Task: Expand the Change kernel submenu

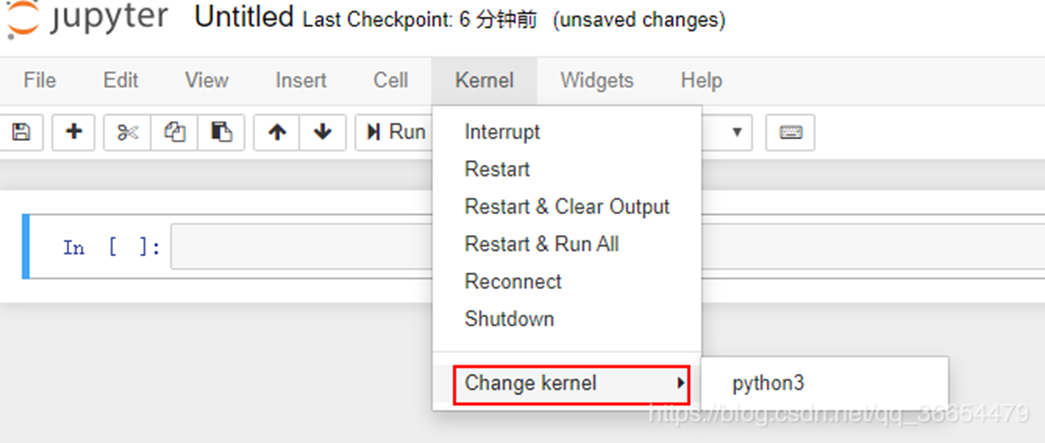Action: pos(570,384)
